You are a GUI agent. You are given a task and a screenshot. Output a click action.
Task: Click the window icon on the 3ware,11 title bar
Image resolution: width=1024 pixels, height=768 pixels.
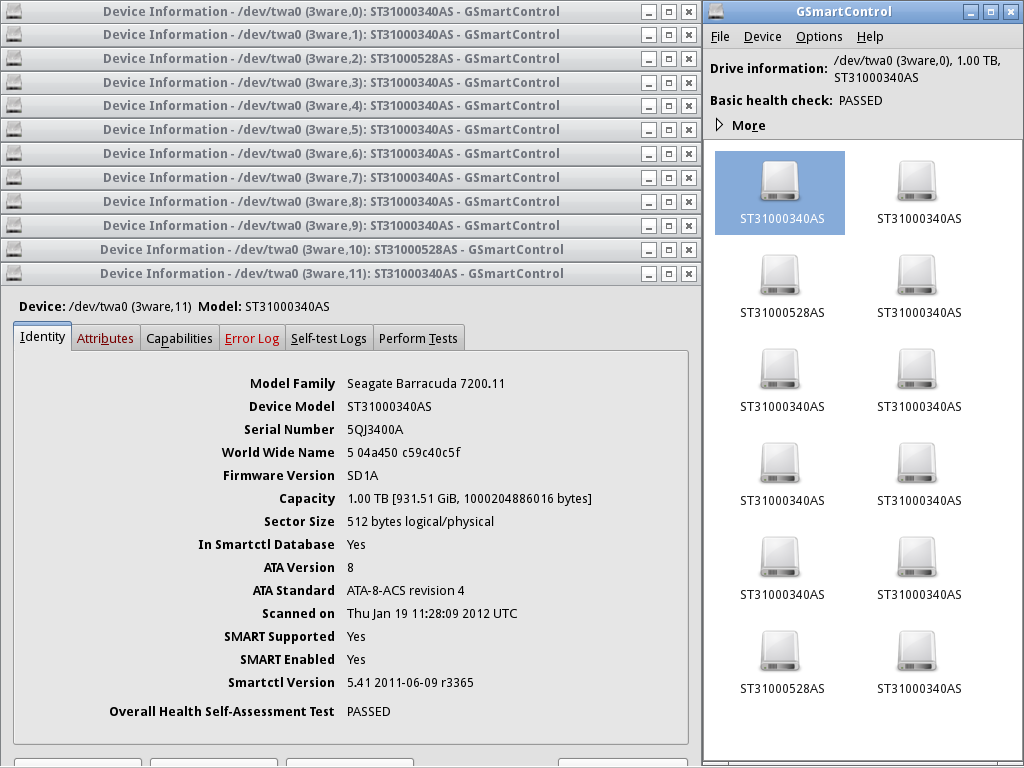pyautogui.click(x=14, y=273)
